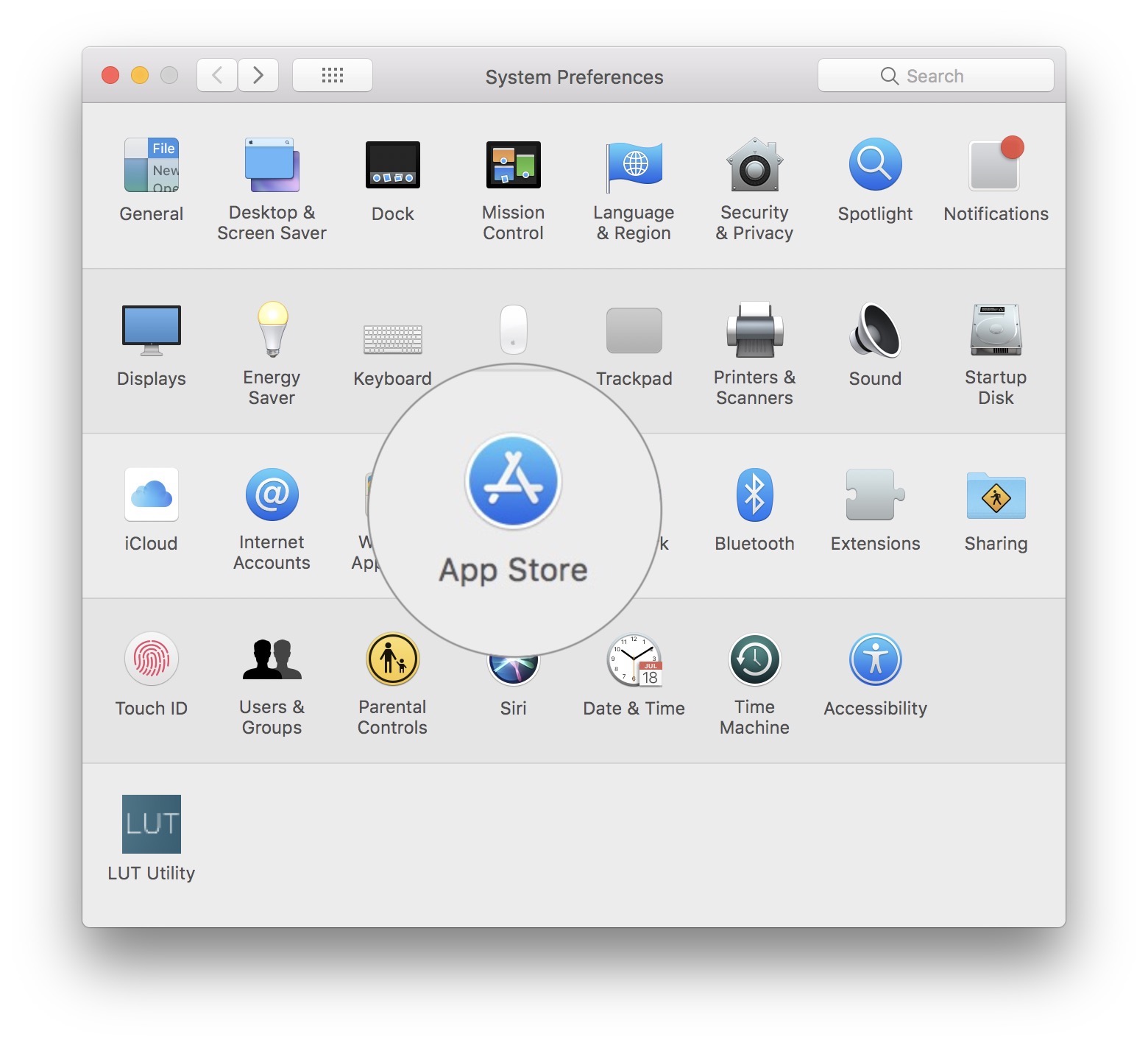Click the back navigation arrow
1148x1045 pixels.
(x=217, y=75)
